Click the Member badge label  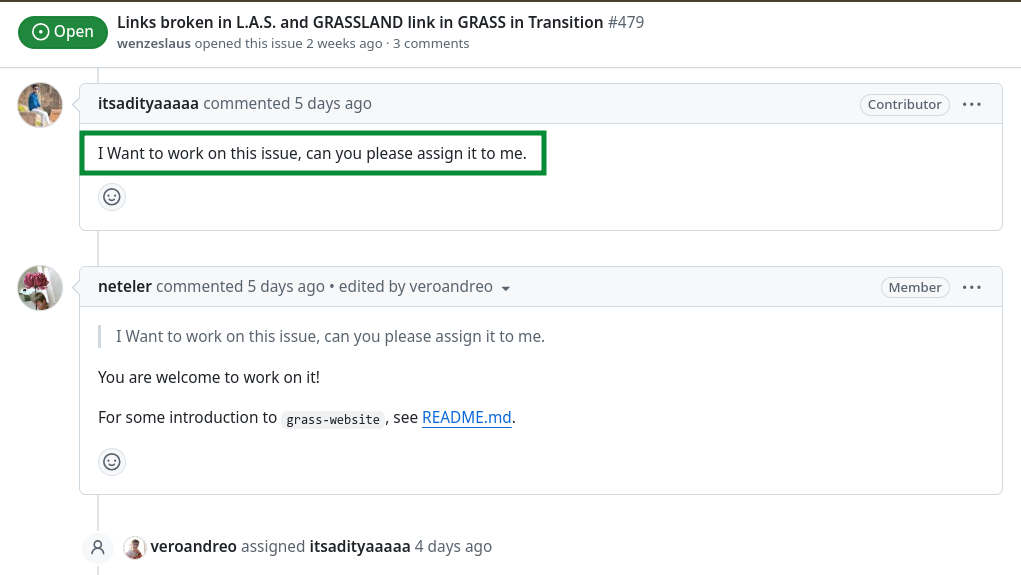point(915,287)
